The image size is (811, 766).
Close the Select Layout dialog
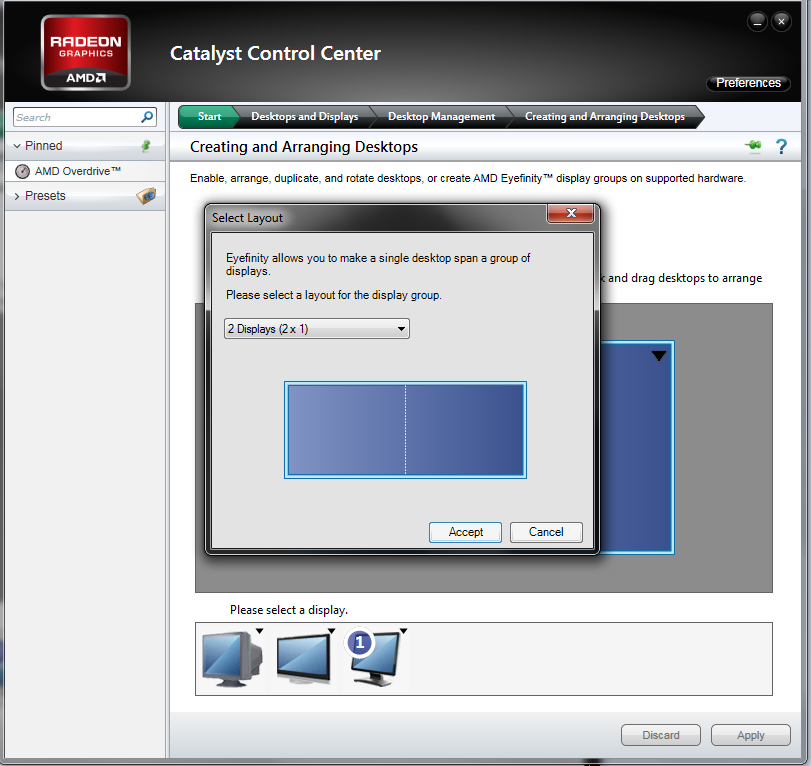point(570,213)
